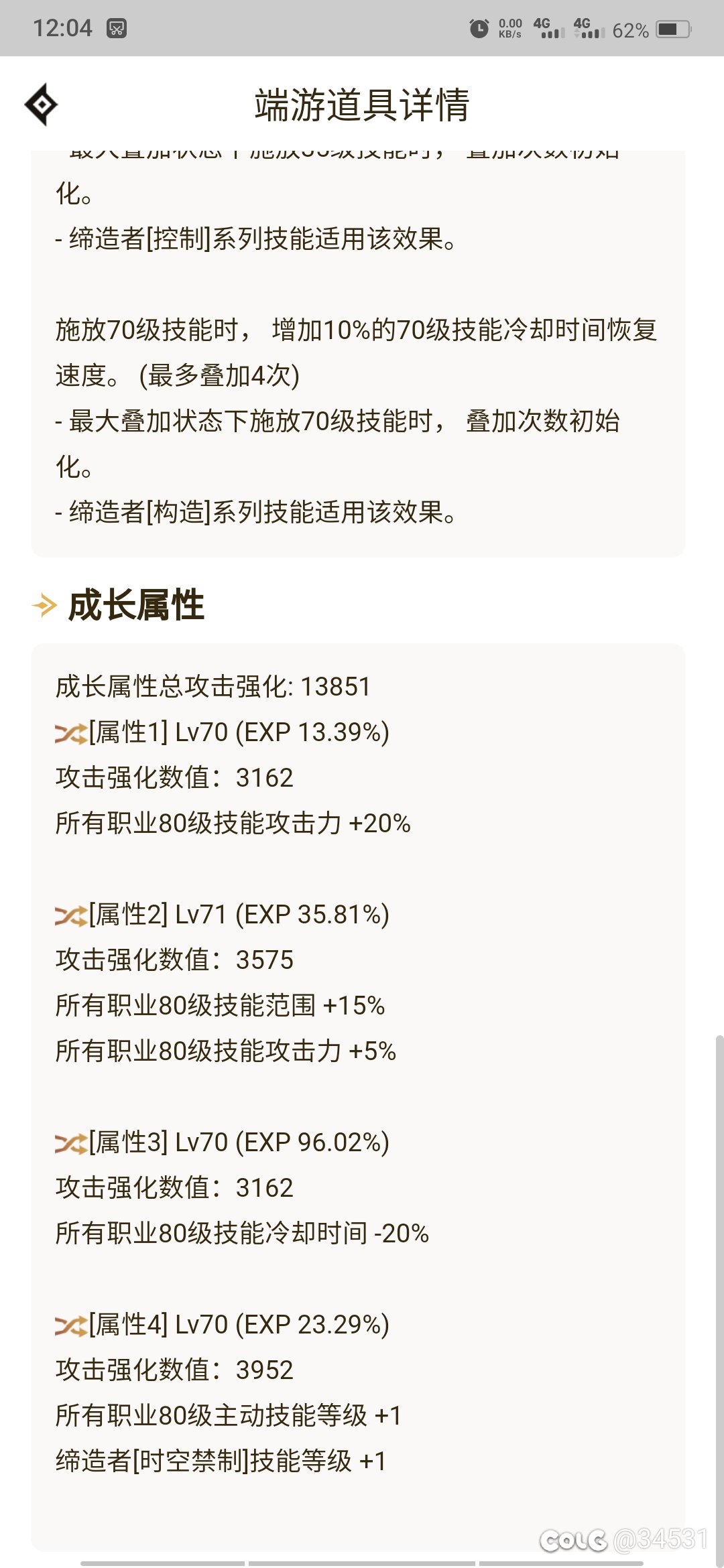The width and height of the screenshot is (724, 1568).
Task: Select the 成长属性 section heading
Action: click(136, 605)
